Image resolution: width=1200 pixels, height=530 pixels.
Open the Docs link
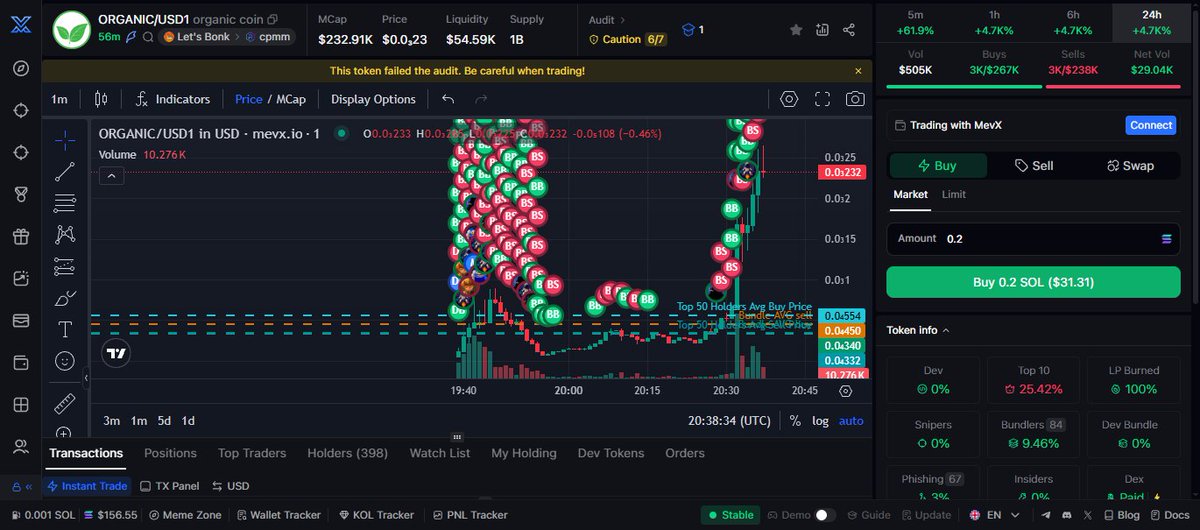point(1169,515)
